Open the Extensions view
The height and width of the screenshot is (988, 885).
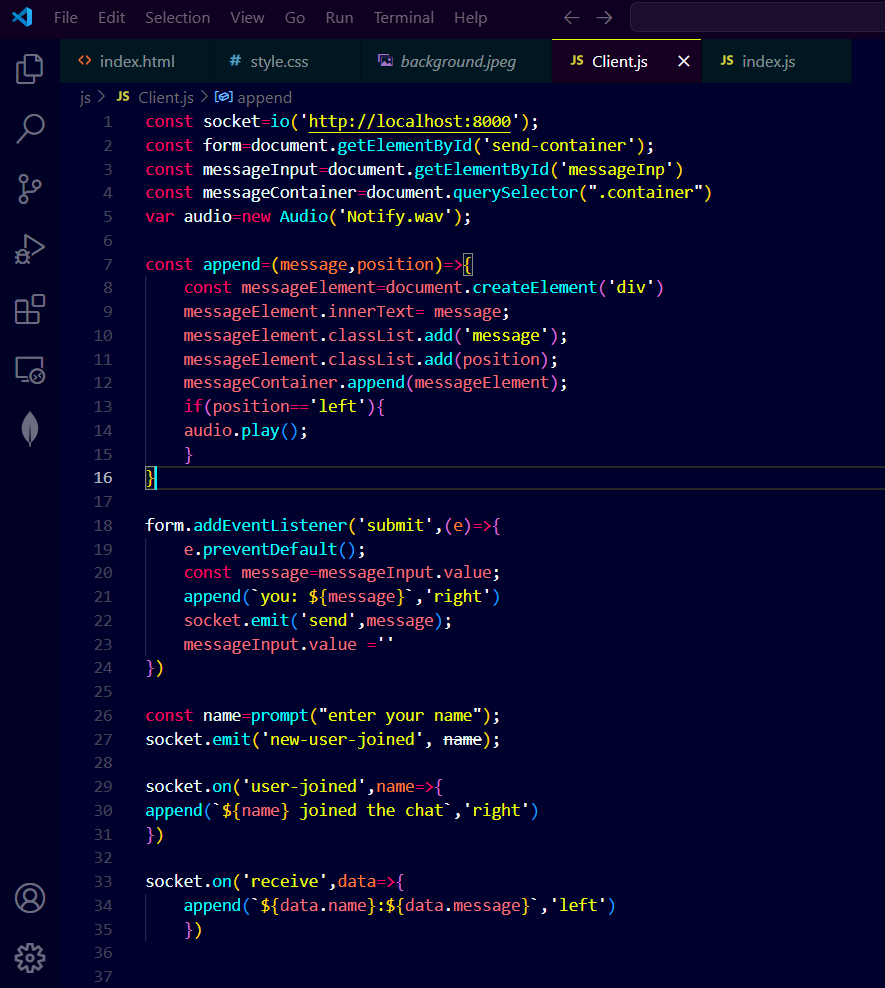29,309
